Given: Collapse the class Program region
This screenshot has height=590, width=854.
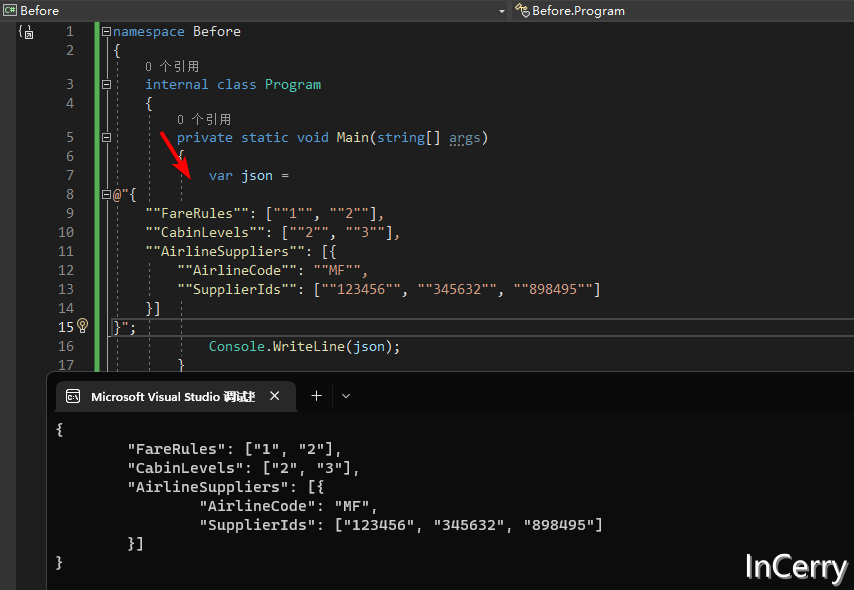Looking at the screenshot, I should click(106, 84).
